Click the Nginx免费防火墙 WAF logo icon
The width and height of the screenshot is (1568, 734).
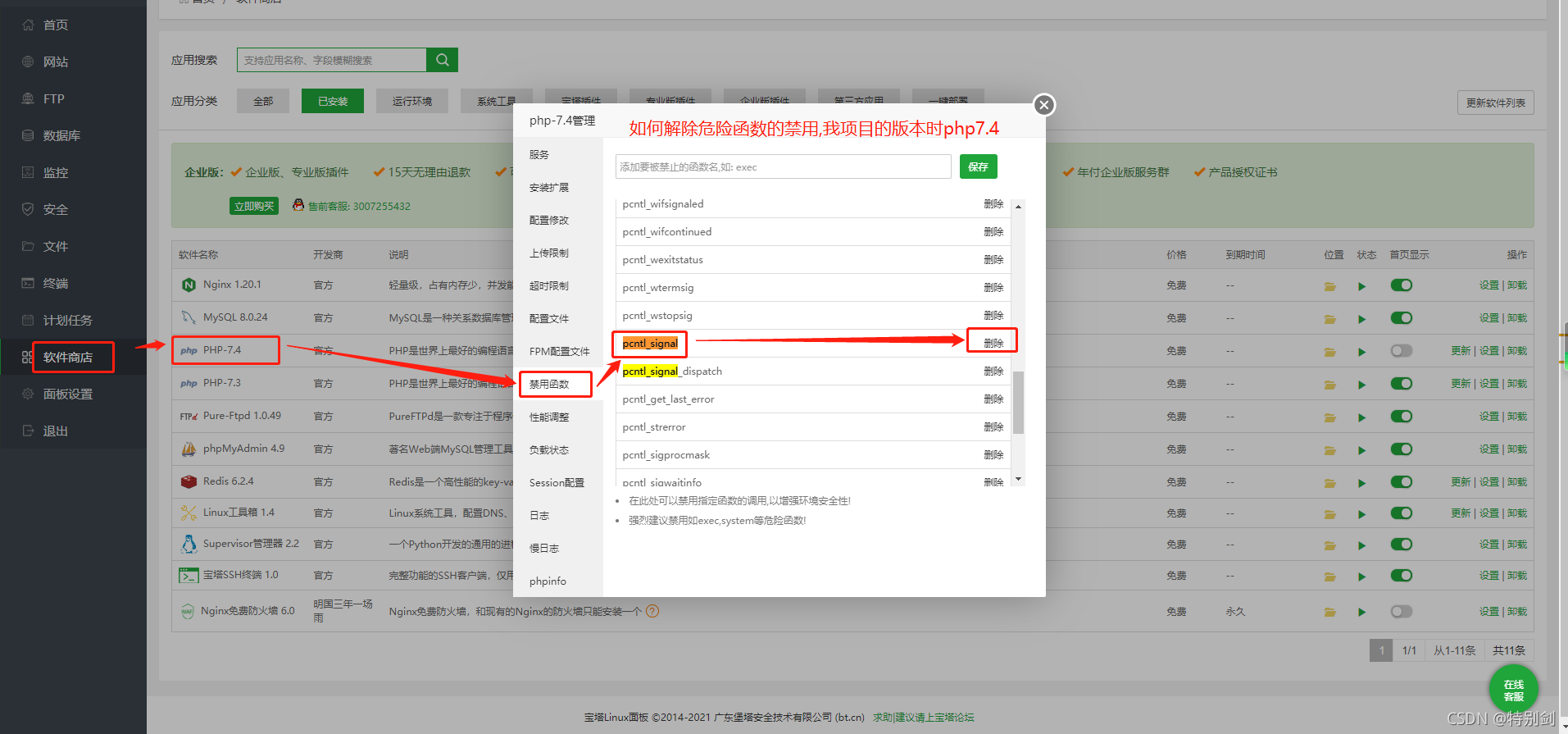click(x=188, y=612)
